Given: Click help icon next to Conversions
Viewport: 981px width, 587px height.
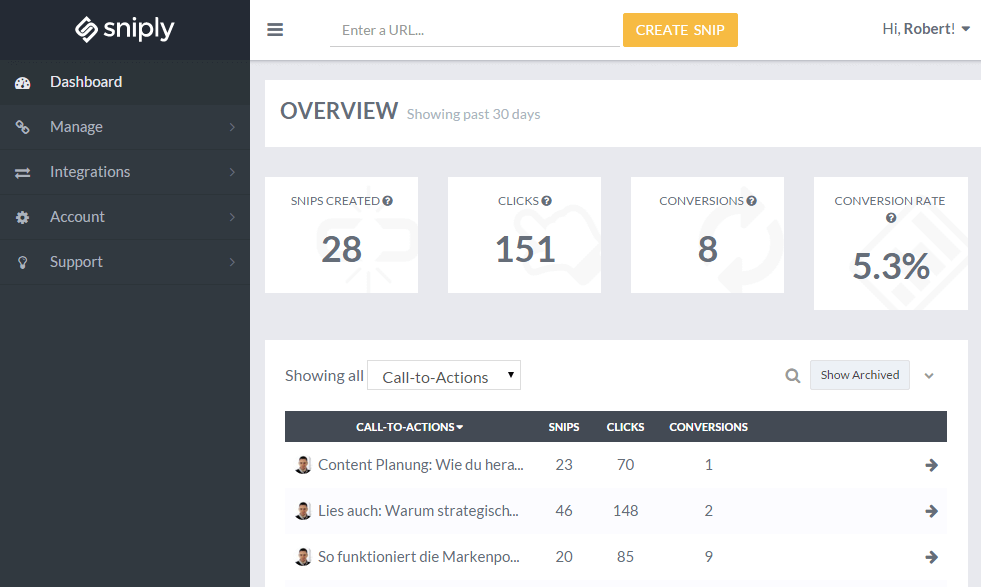Looking at the screenshot, I should pos(751,201).
